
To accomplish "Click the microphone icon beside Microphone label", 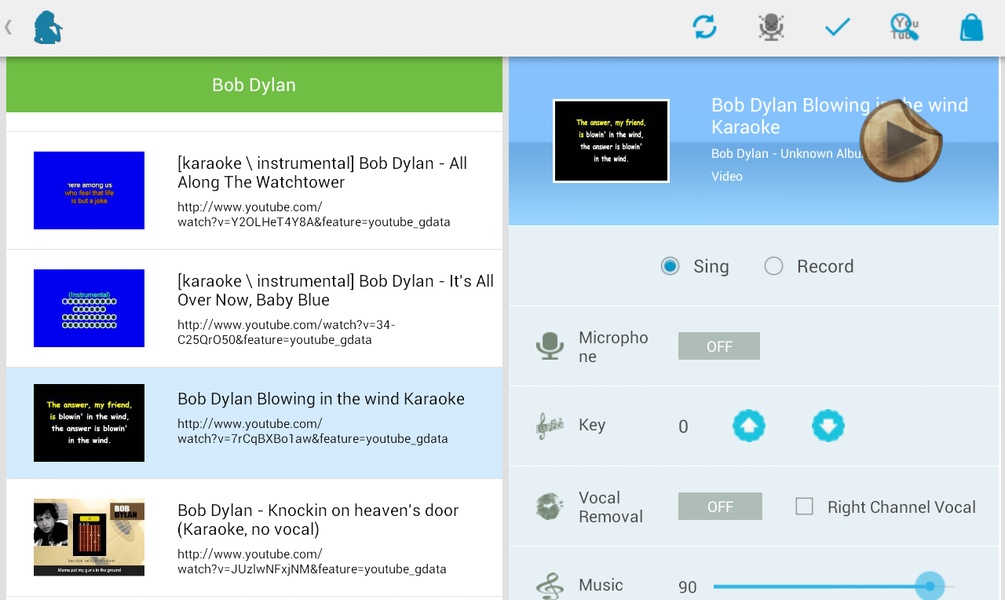I will (x=550, y=346).
